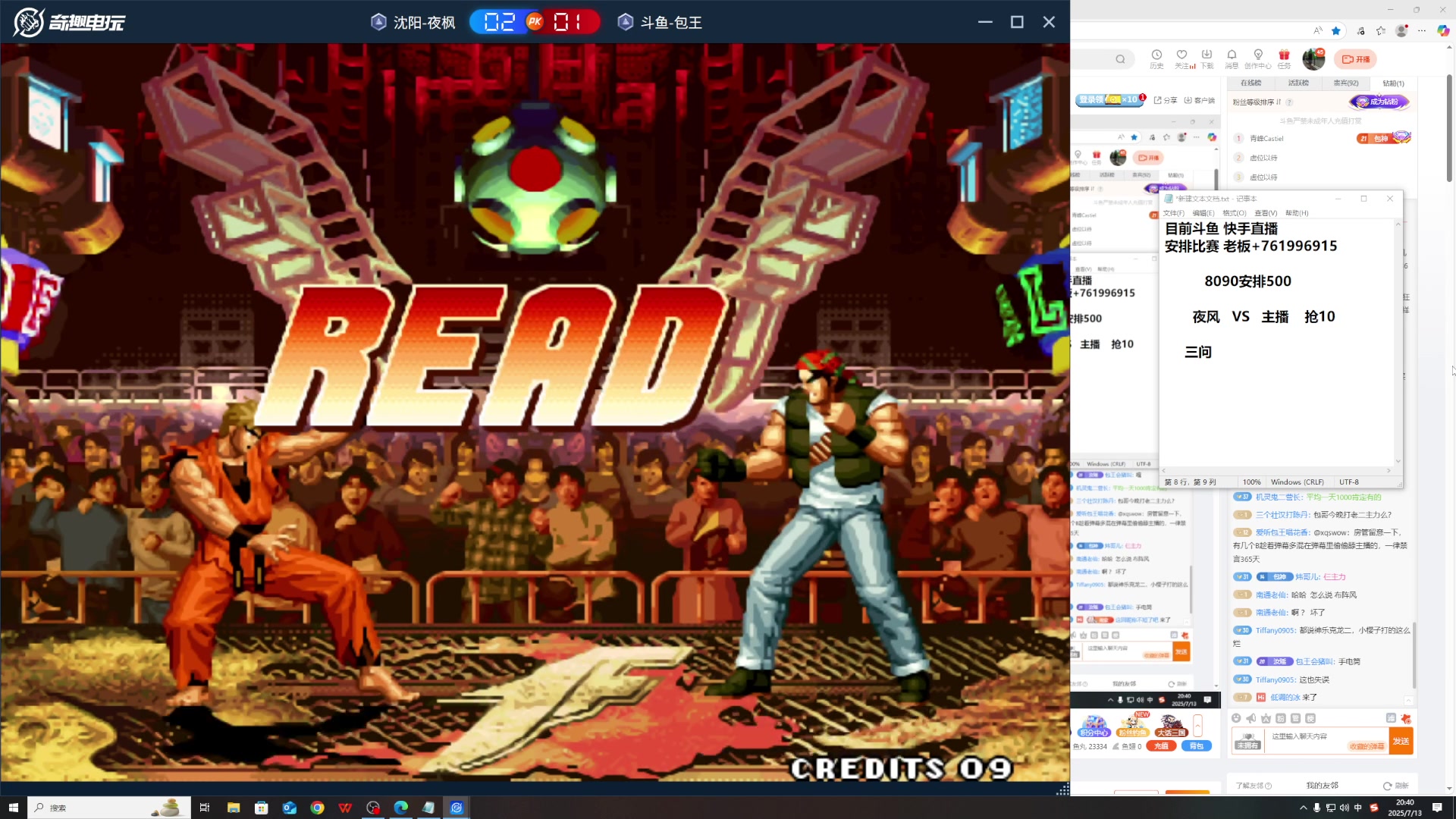1456x819 pixels.
Task: Click the volume speaker icon in system tray
Action: pos(1344,808)
